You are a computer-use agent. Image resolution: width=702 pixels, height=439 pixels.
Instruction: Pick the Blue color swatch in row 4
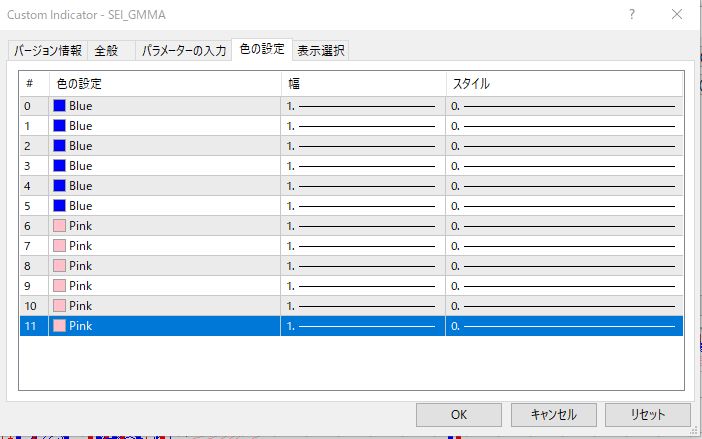pos(59,186)
